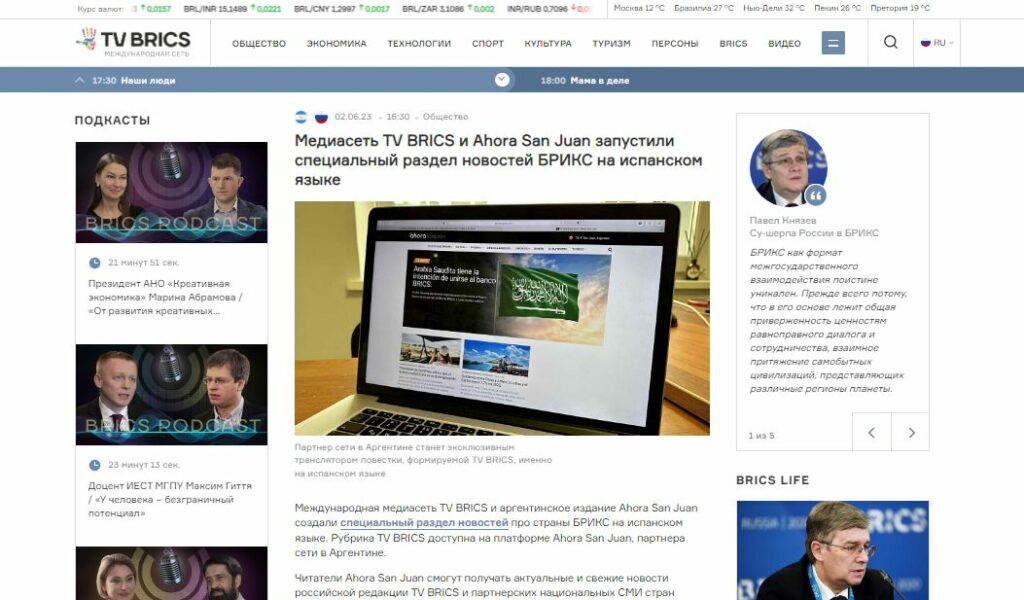
Task: Click the INR/RUB exchange rate
Action: coord(549,8)
